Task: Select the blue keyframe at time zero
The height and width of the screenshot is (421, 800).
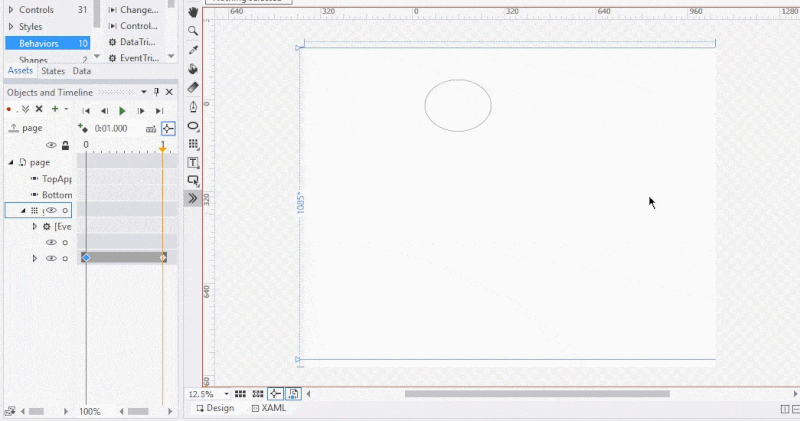Action: 86,258
